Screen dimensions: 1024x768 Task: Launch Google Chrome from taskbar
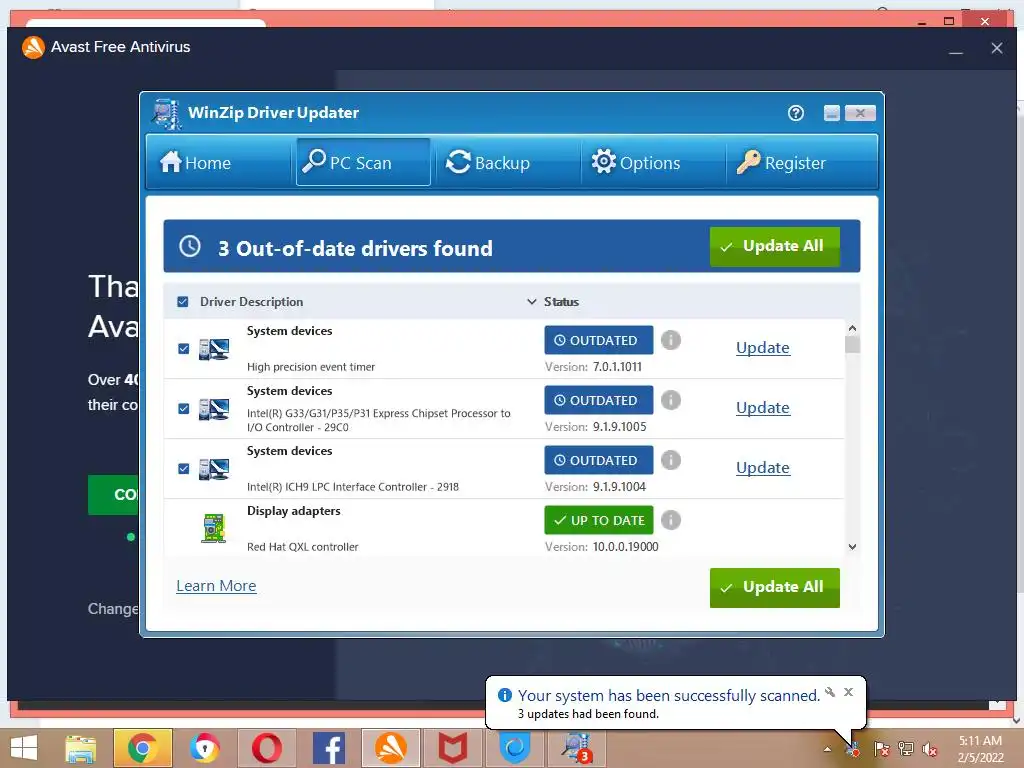[x=142, y=748]
